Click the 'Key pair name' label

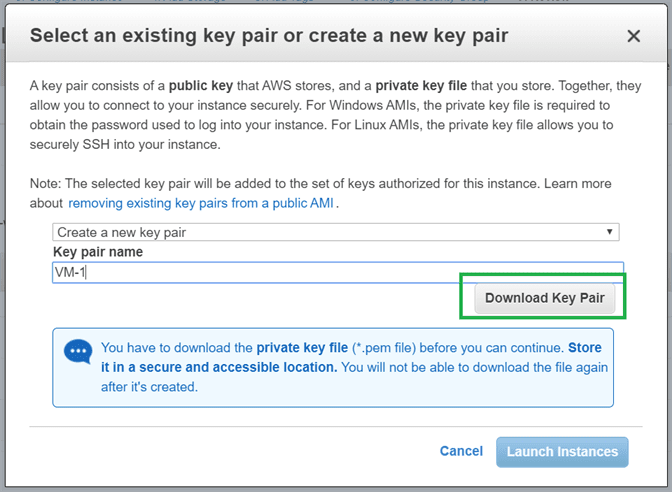click(98, 252)
